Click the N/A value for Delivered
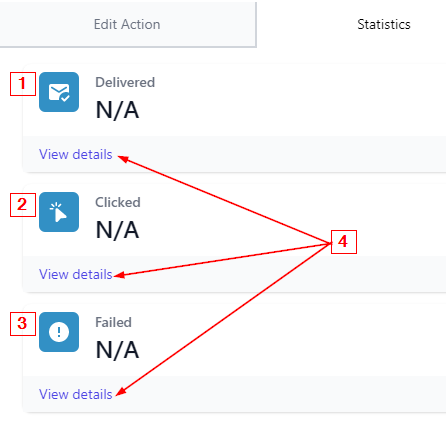The height and width of the screenshot is (425, 446). [117, 110]
